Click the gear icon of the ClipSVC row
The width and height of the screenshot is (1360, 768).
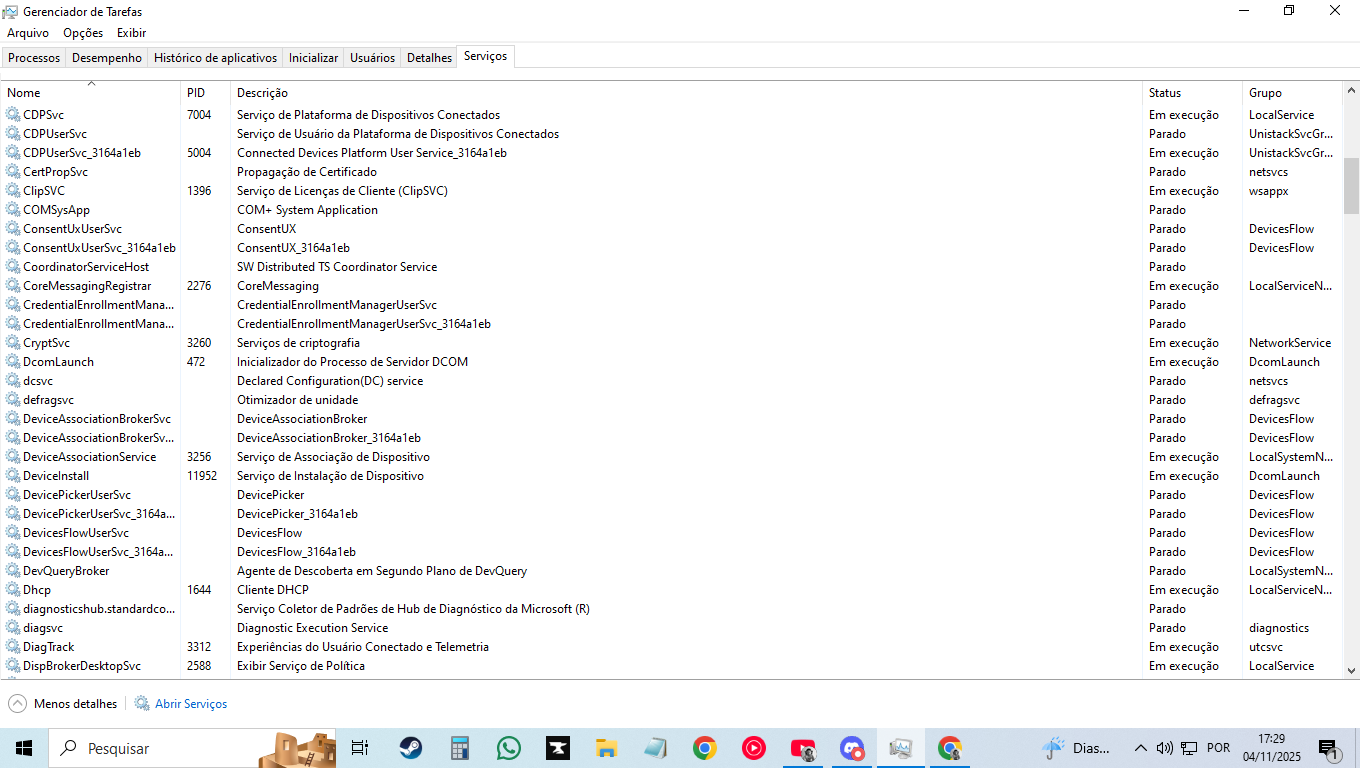click(13, 191)
